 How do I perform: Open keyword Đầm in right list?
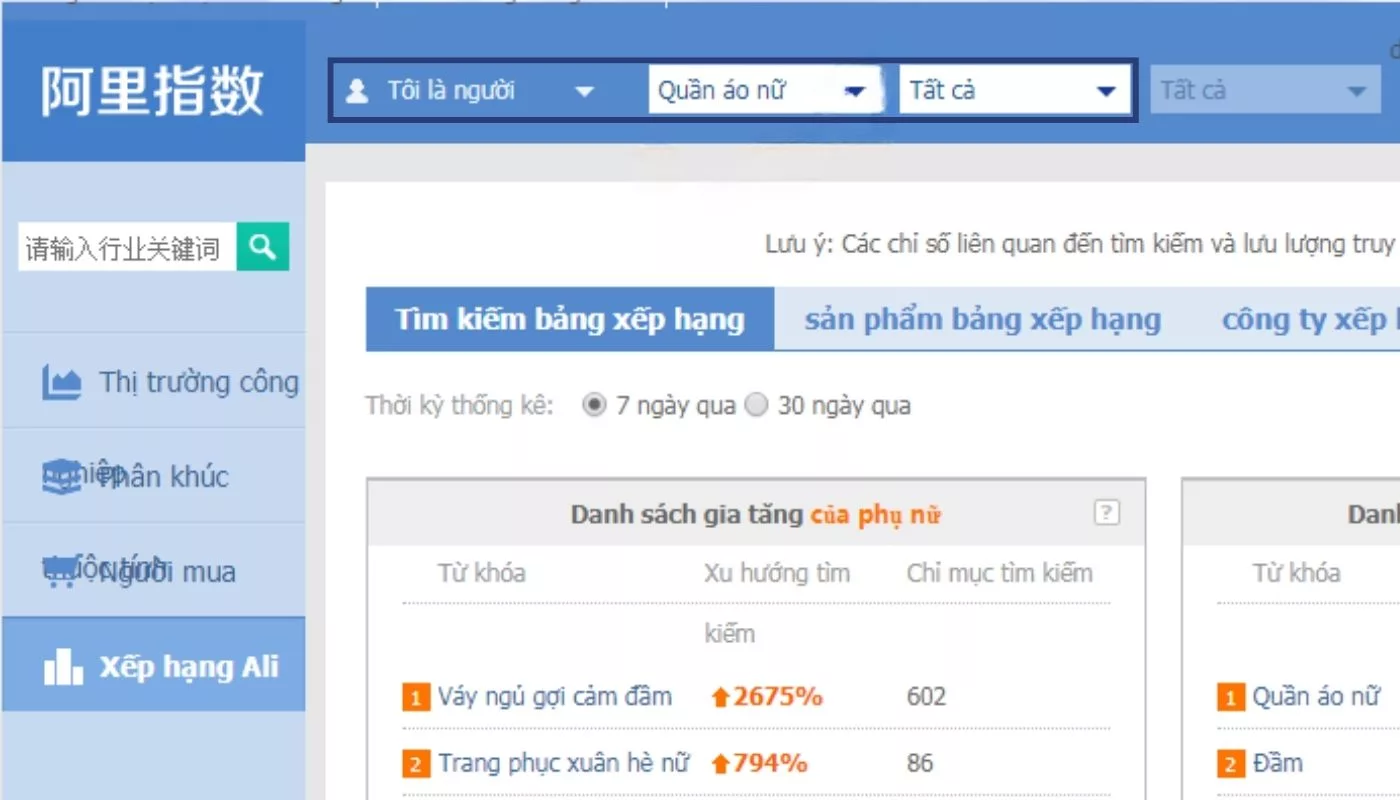(x=1278, y=764)
